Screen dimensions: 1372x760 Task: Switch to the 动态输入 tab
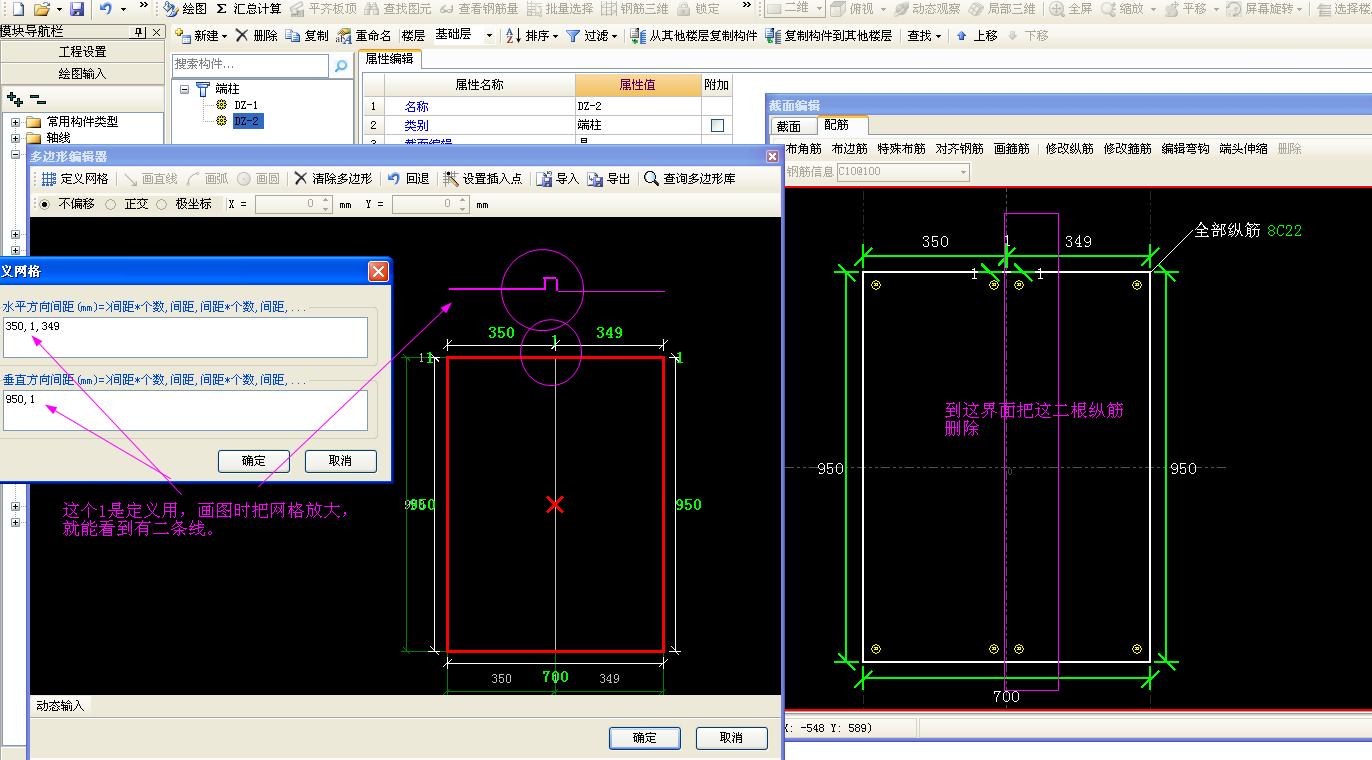pyautogui.click(x=61, y=706)
